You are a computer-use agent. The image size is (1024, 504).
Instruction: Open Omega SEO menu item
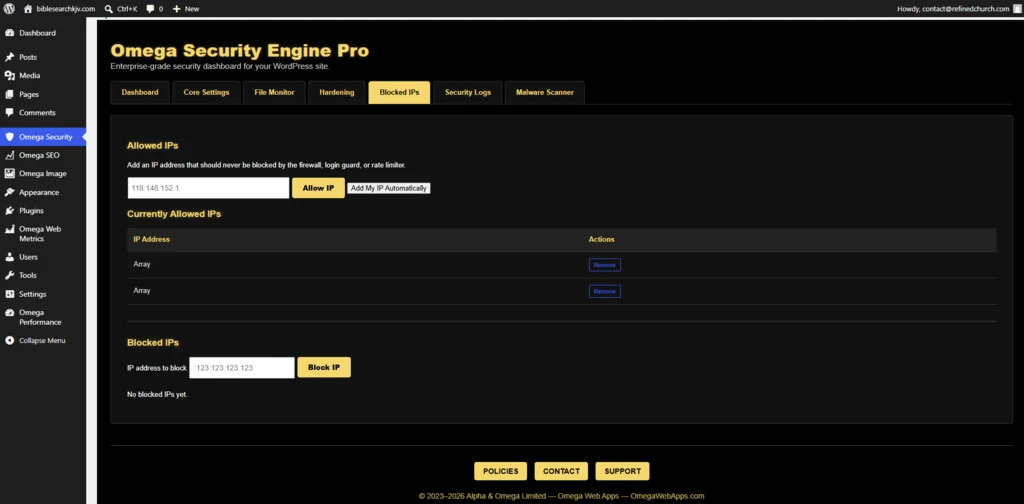pos(39,155)
